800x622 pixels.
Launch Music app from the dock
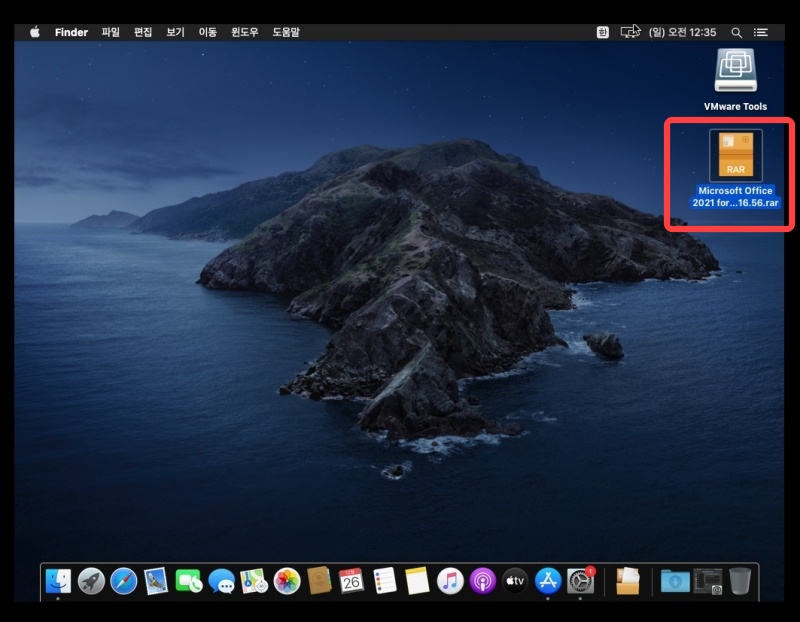[450, 581]
